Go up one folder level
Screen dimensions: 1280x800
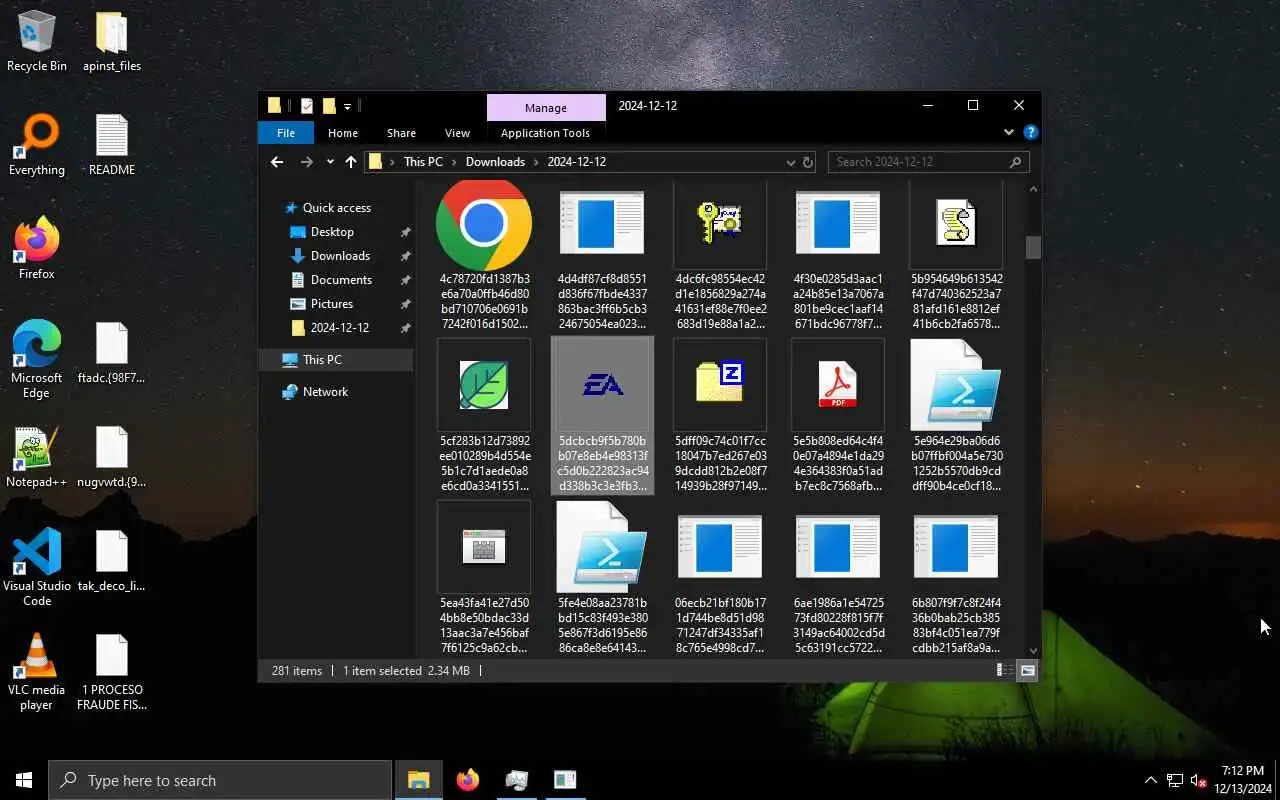tap(350, 162)
